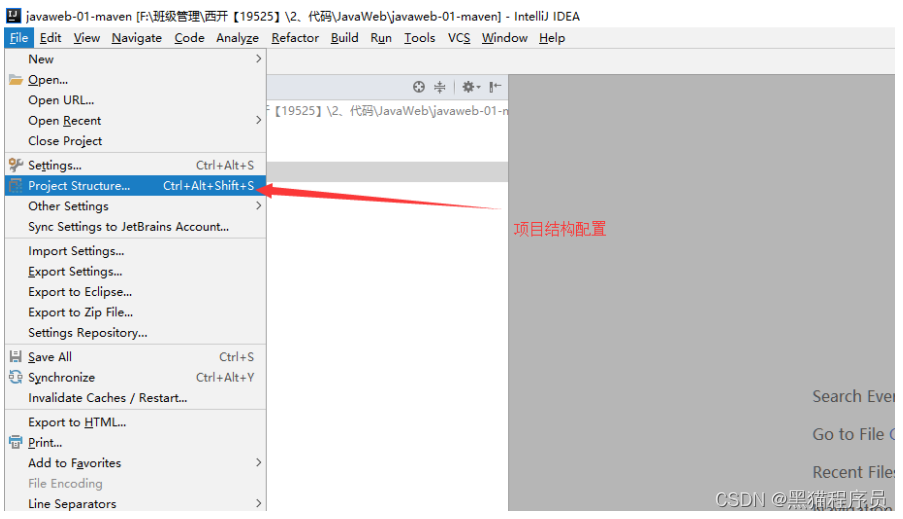Open the Navigate menu
Screen dimensions: 903x519
(136, 38)
